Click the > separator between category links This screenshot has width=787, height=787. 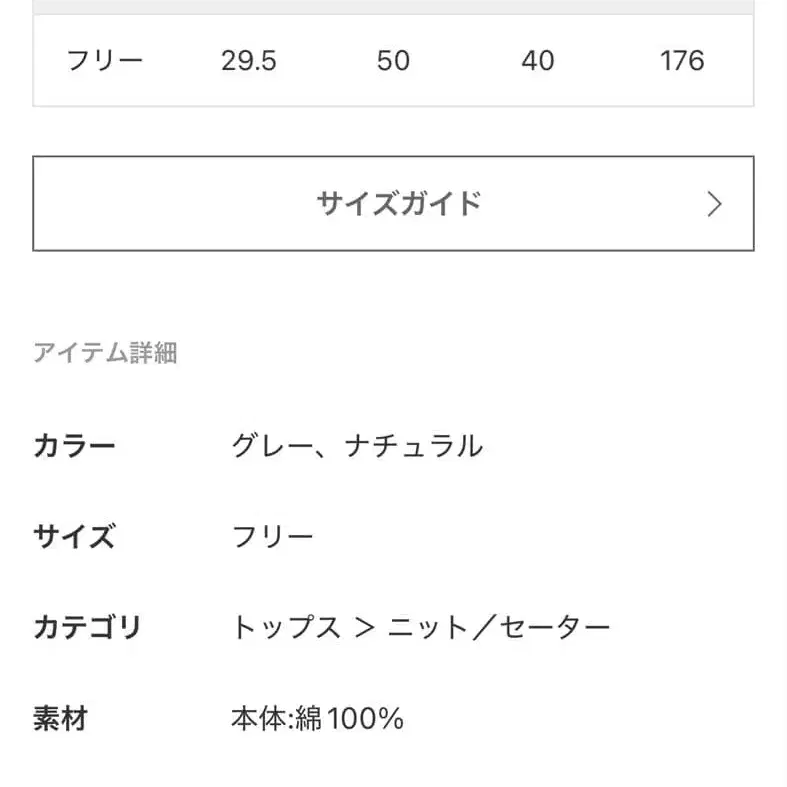(364, 628)
